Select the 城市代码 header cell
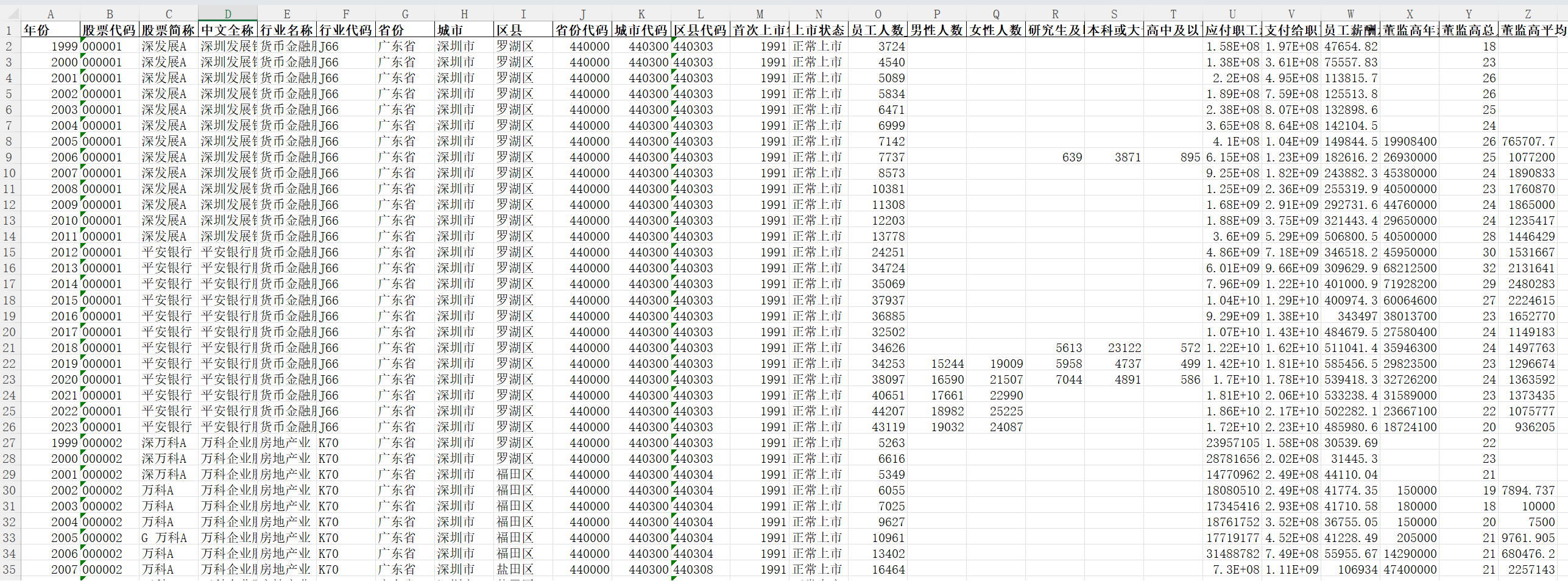Viewport: 1568px width, 581px height. [x=641, y=30]
